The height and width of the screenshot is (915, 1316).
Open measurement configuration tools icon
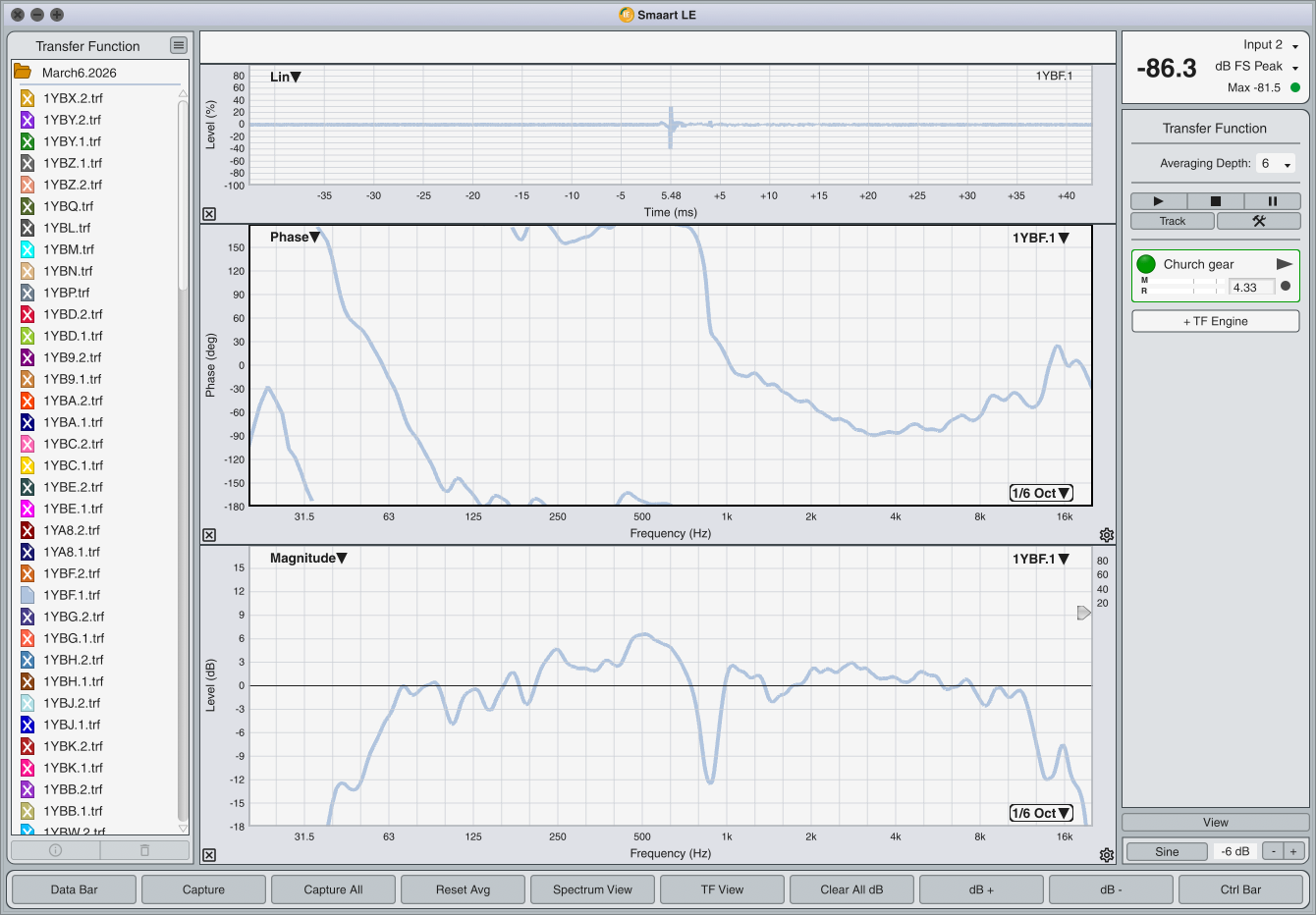1259,221
